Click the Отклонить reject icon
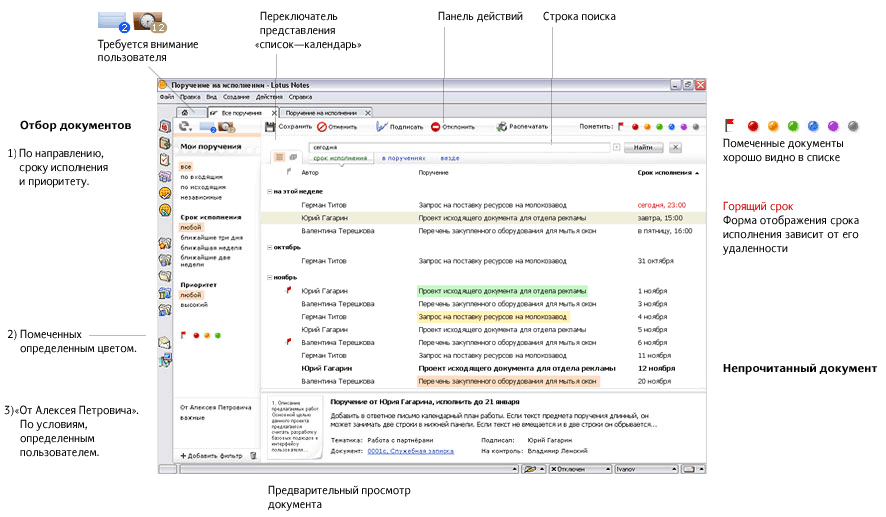This screenshot has height=517, width=886. point(436,127)
